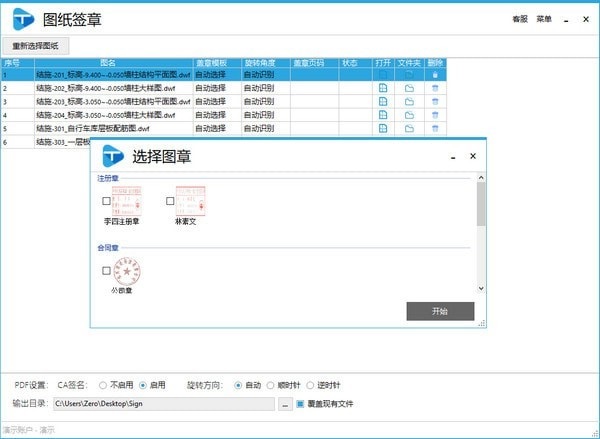This screenshot has height=439, width=600.
Task: Enable the 公司章 checkbox
Action: [107, 271]
